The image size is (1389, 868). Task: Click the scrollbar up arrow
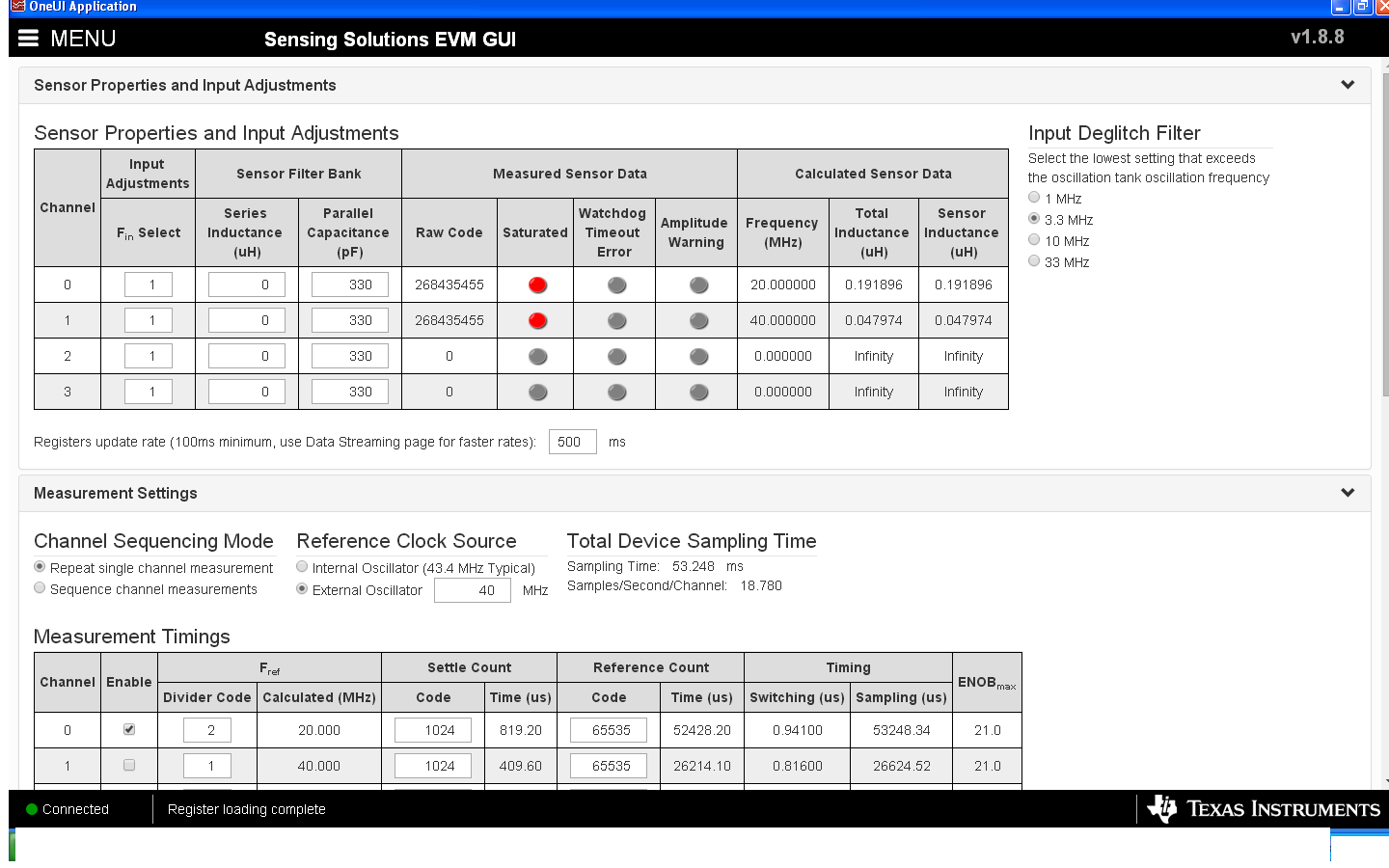(1385, 65)
